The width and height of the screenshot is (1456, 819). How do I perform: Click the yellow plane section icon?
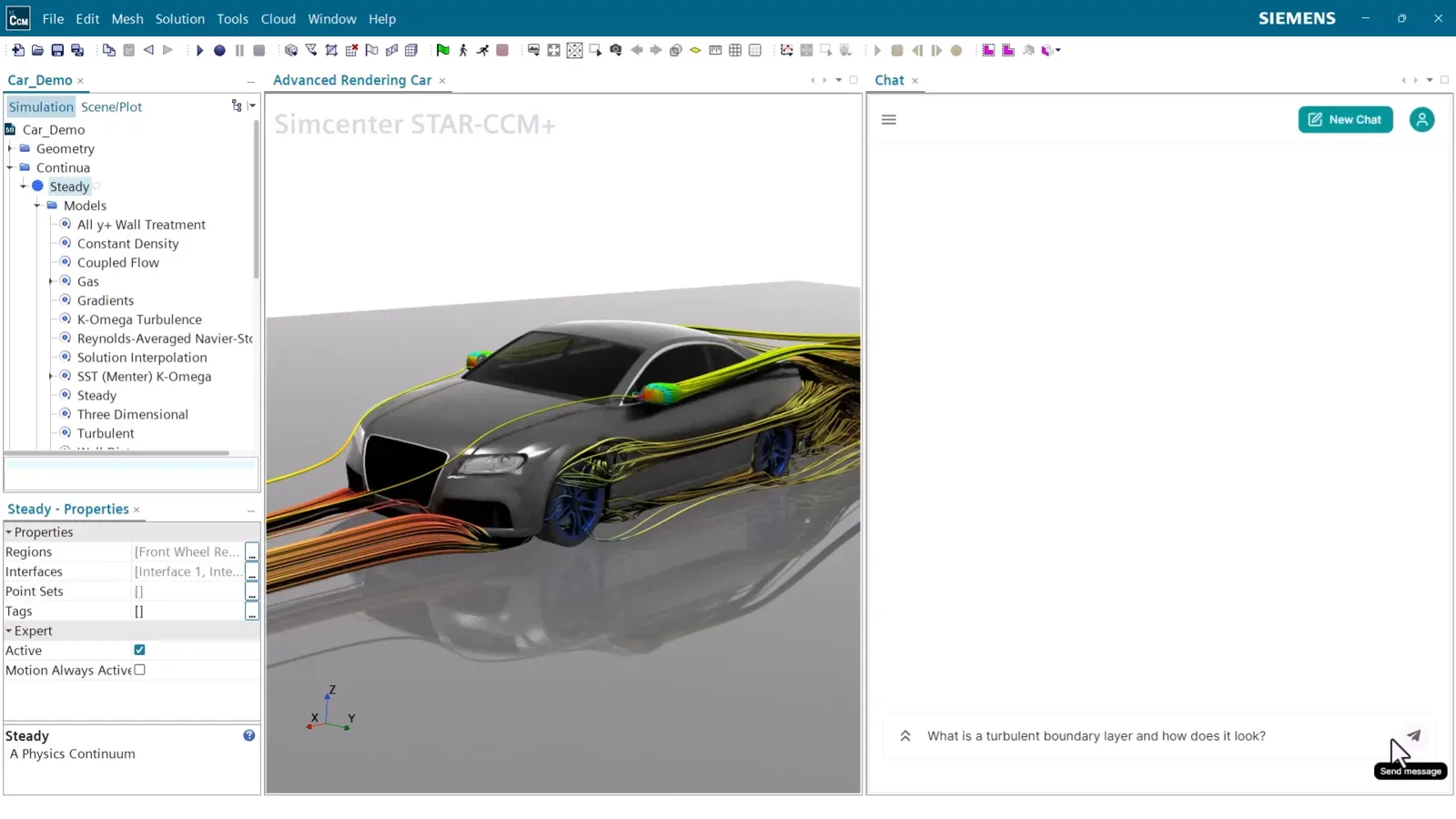[695, 50]
